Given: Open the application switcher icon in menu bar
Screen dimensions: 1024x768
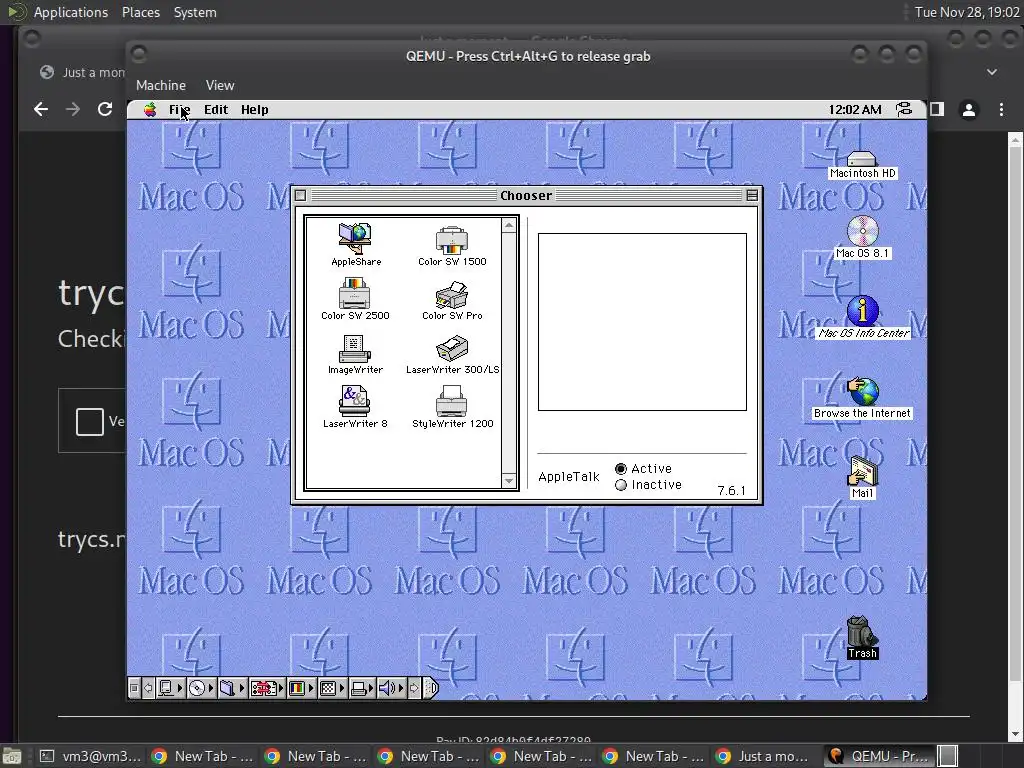Looking at the screenshot, I should pos(904,110).
